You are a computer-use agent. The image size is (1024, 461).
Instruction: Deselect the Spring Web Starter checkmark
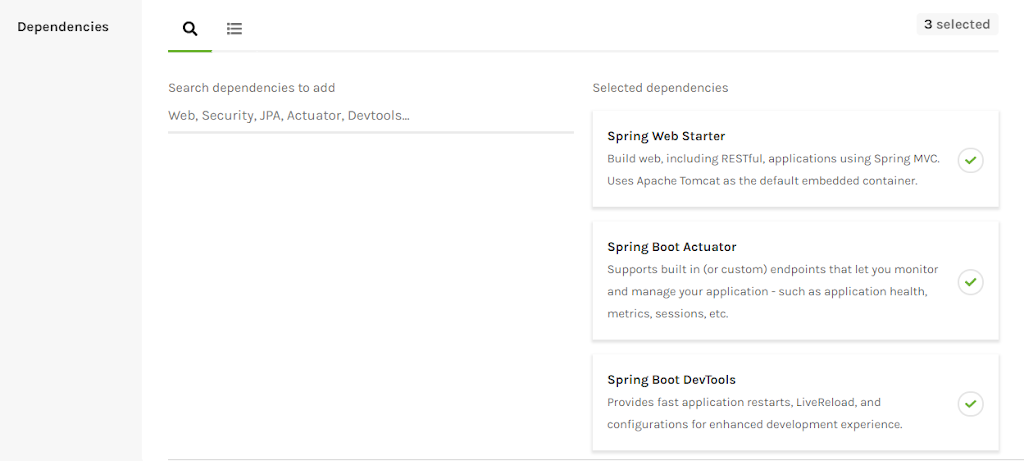(x=970, y=160)
